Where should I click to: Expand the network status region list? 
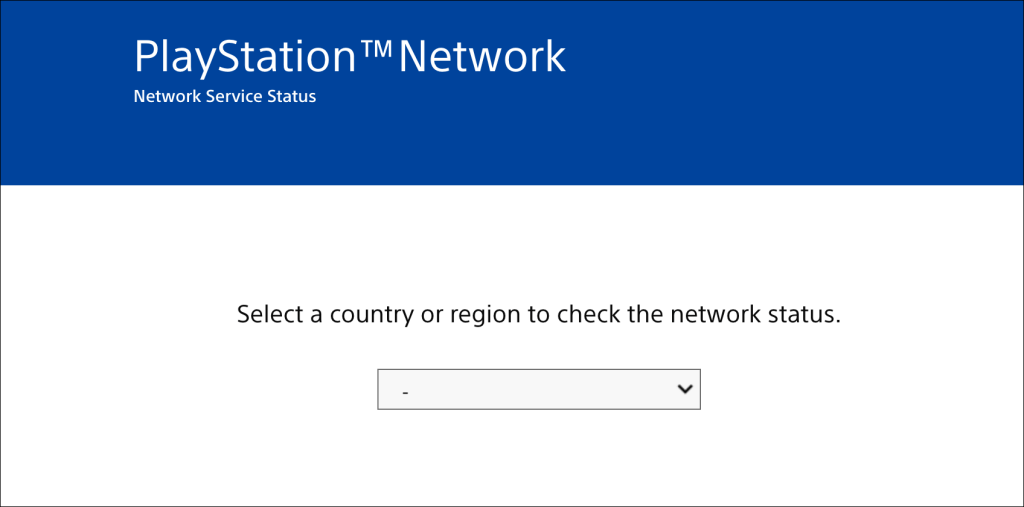coord(538,390)
